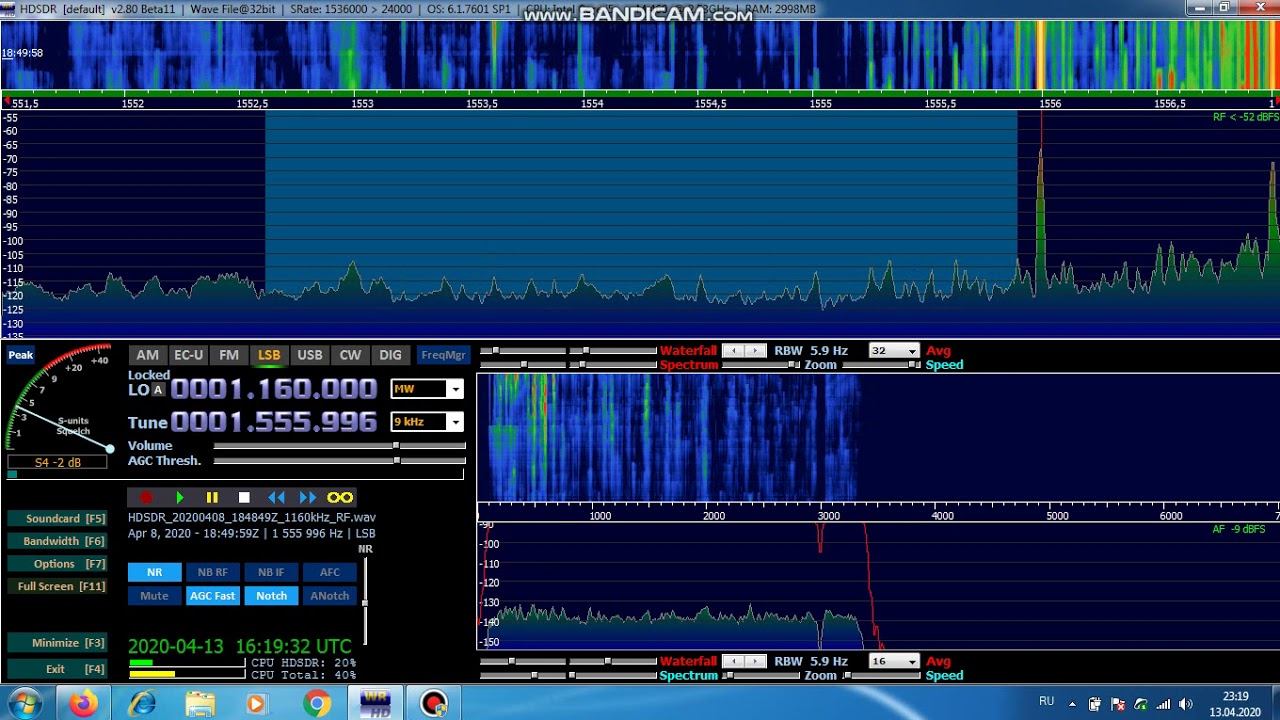Click the FreqMgr button
The image size is (1280, 720).
[x=443, y=355]
